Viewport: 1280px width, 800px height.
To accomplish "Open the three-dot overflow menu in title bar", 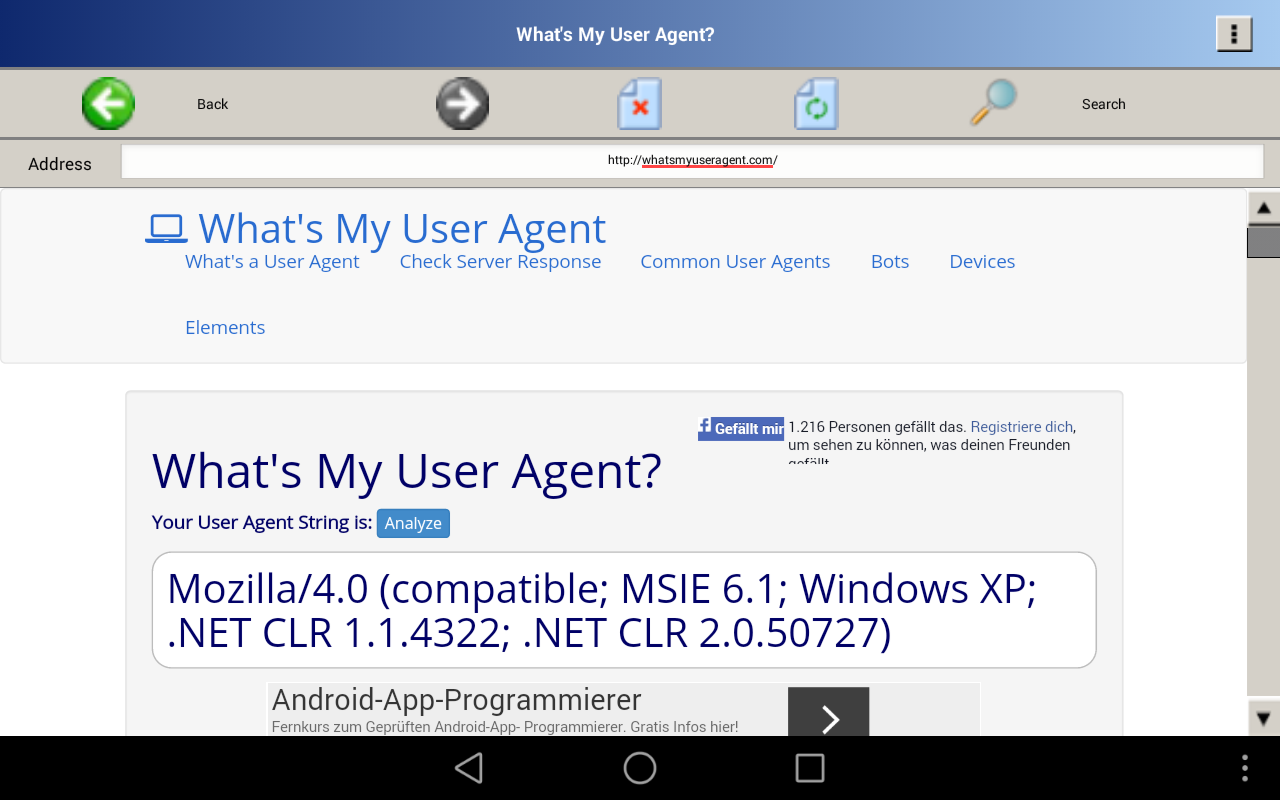I will pyautogui.click(x=1234, y=34).
